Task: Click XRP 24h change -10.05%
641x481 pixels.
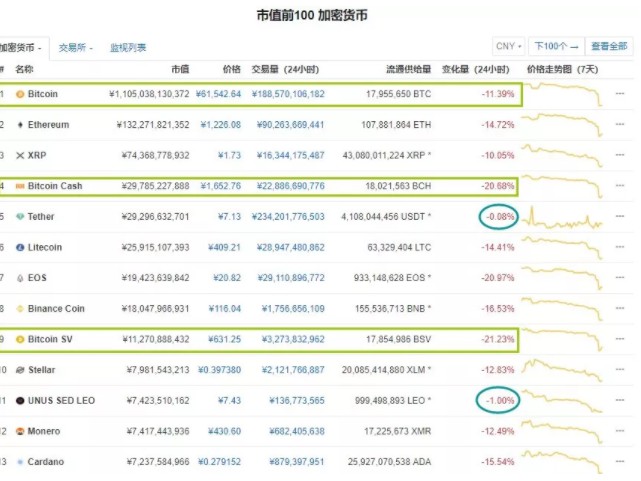Action: click(498, 155)
